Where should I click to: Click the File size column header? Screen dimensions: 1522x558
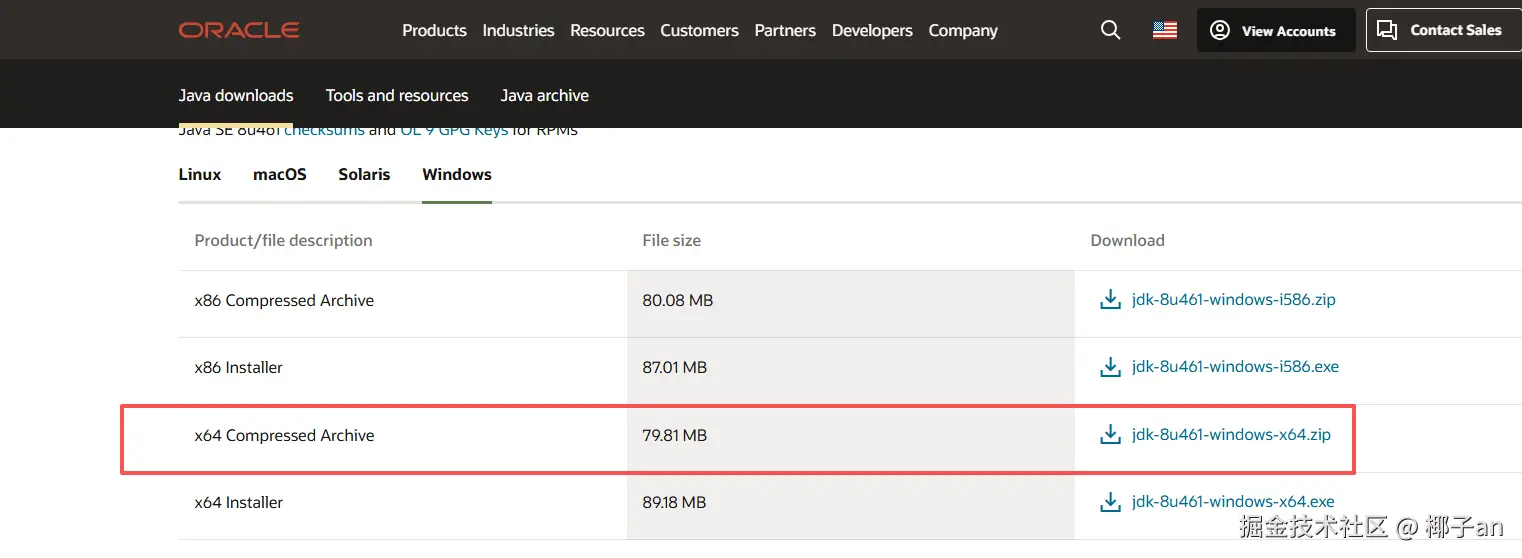[671, 240]
